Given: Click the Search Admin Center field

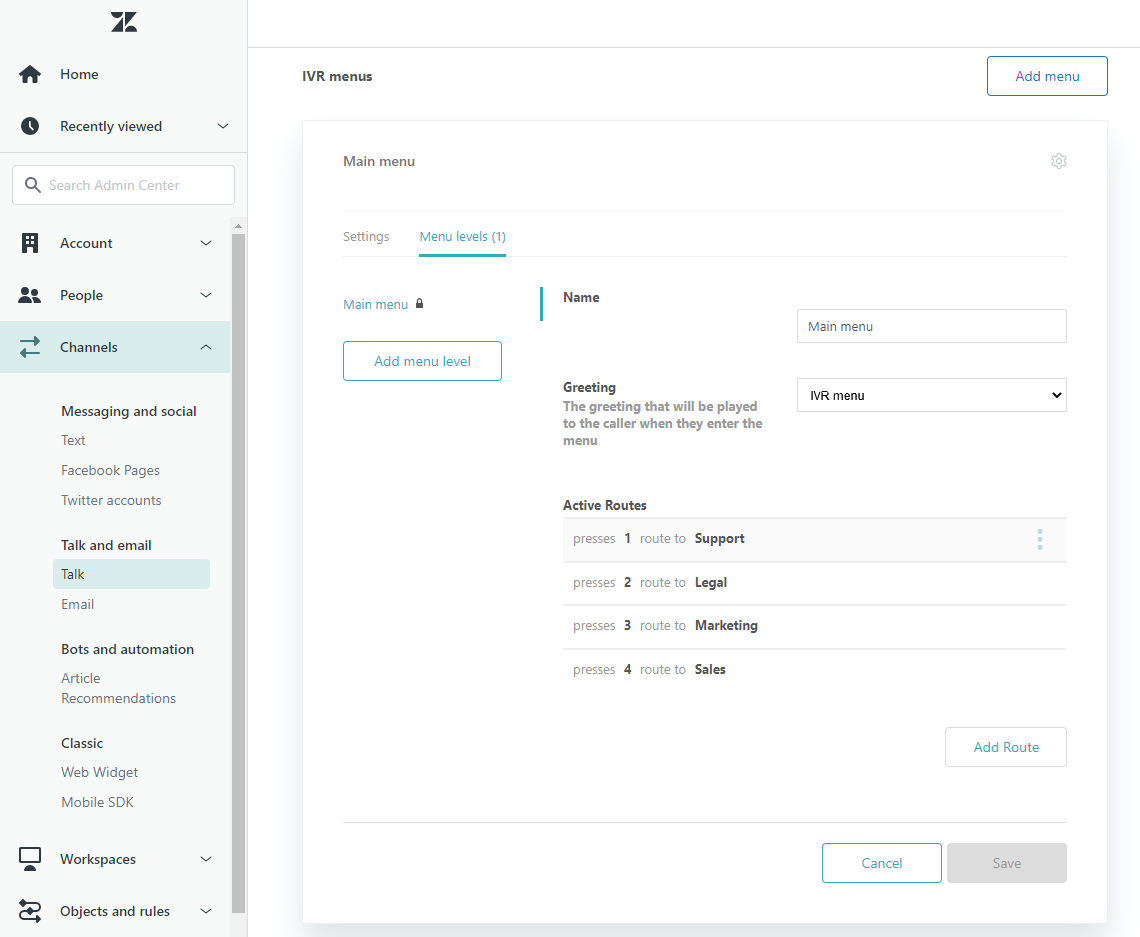Looking at the screenshot, I should (x=124, y=185).
